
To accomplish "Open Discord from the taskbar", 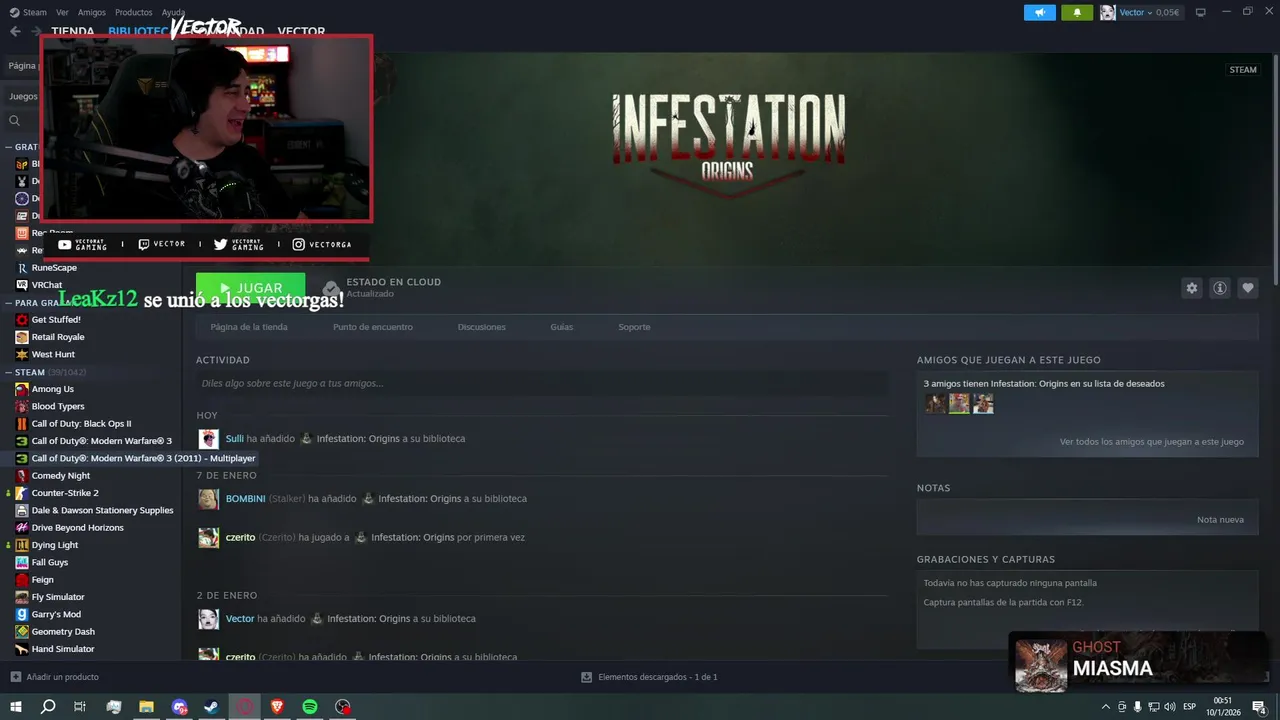I will [x=179, y=707].
